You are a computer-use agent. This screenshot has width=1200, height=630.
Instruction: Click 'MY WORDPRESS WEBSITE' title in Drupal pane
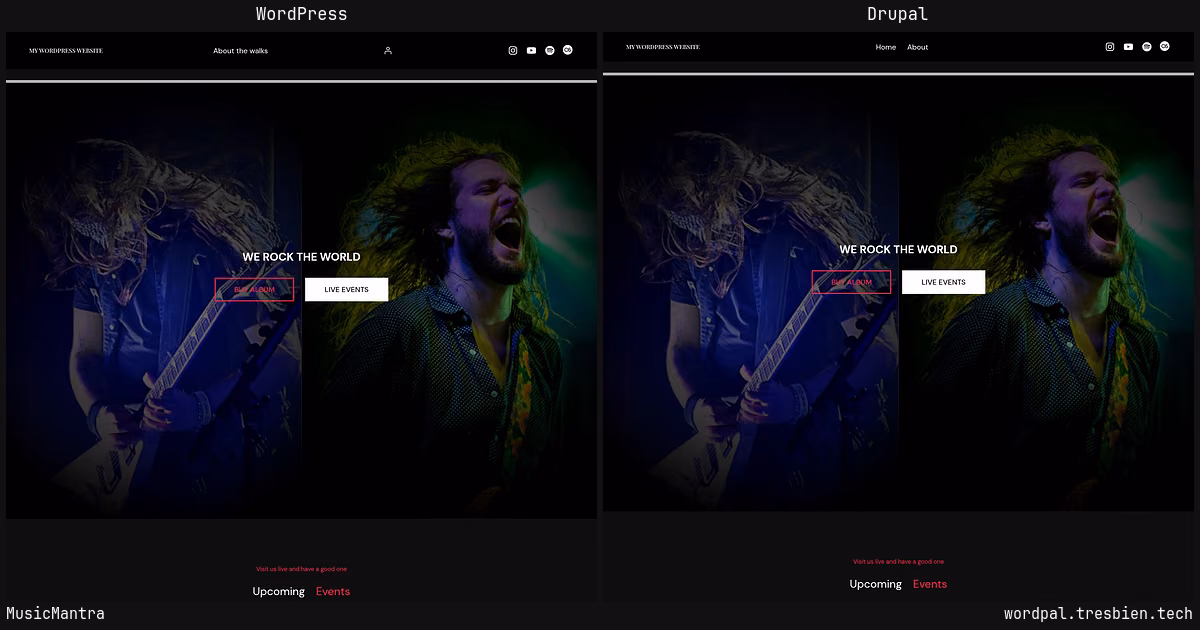coord(663,47)
